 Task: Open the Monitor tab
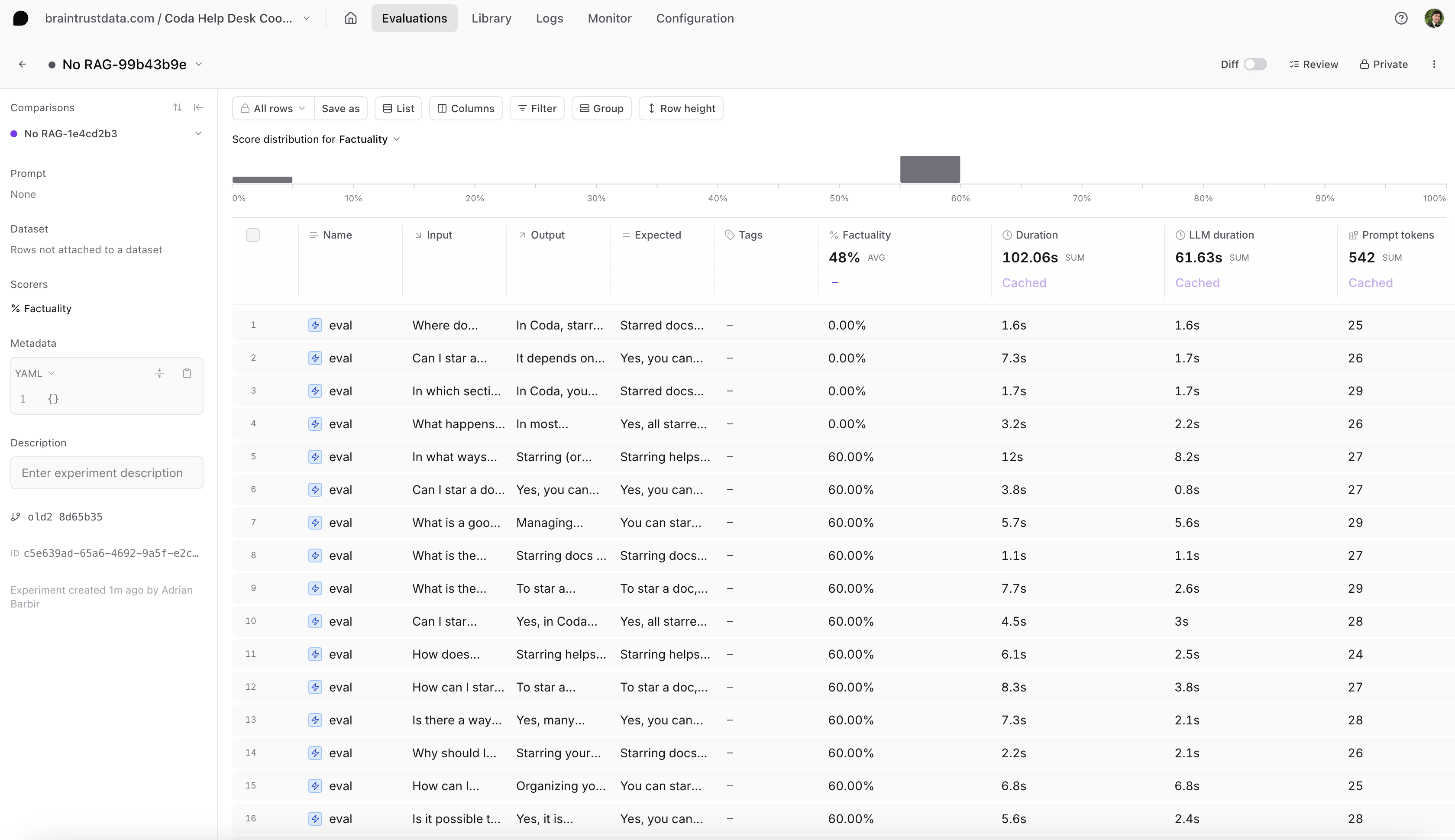pyautogui.click(x=609, y=18)
